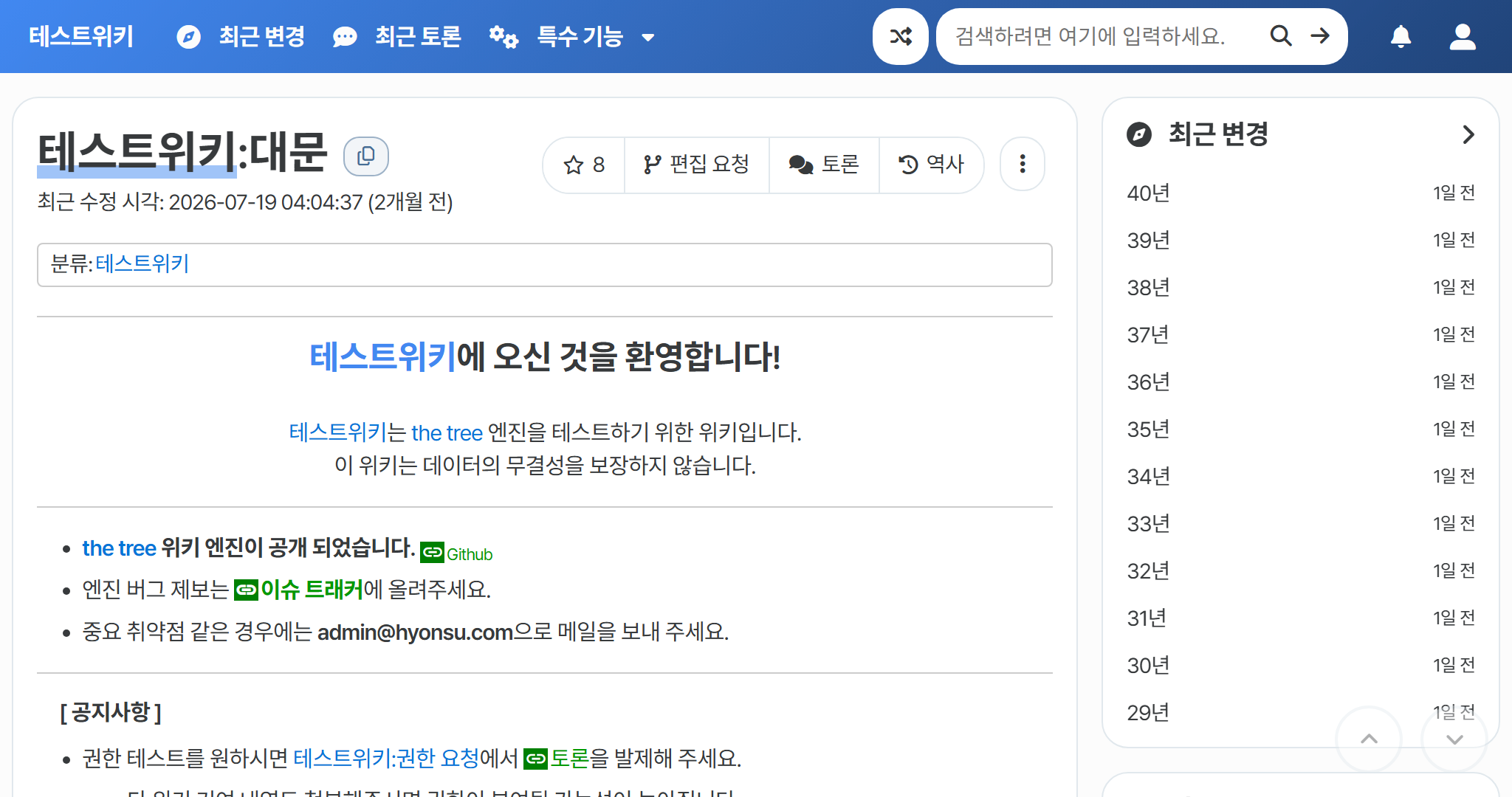Open the 테스트위키 category link
The image size is (1512, 797).
tap(142, 263)
